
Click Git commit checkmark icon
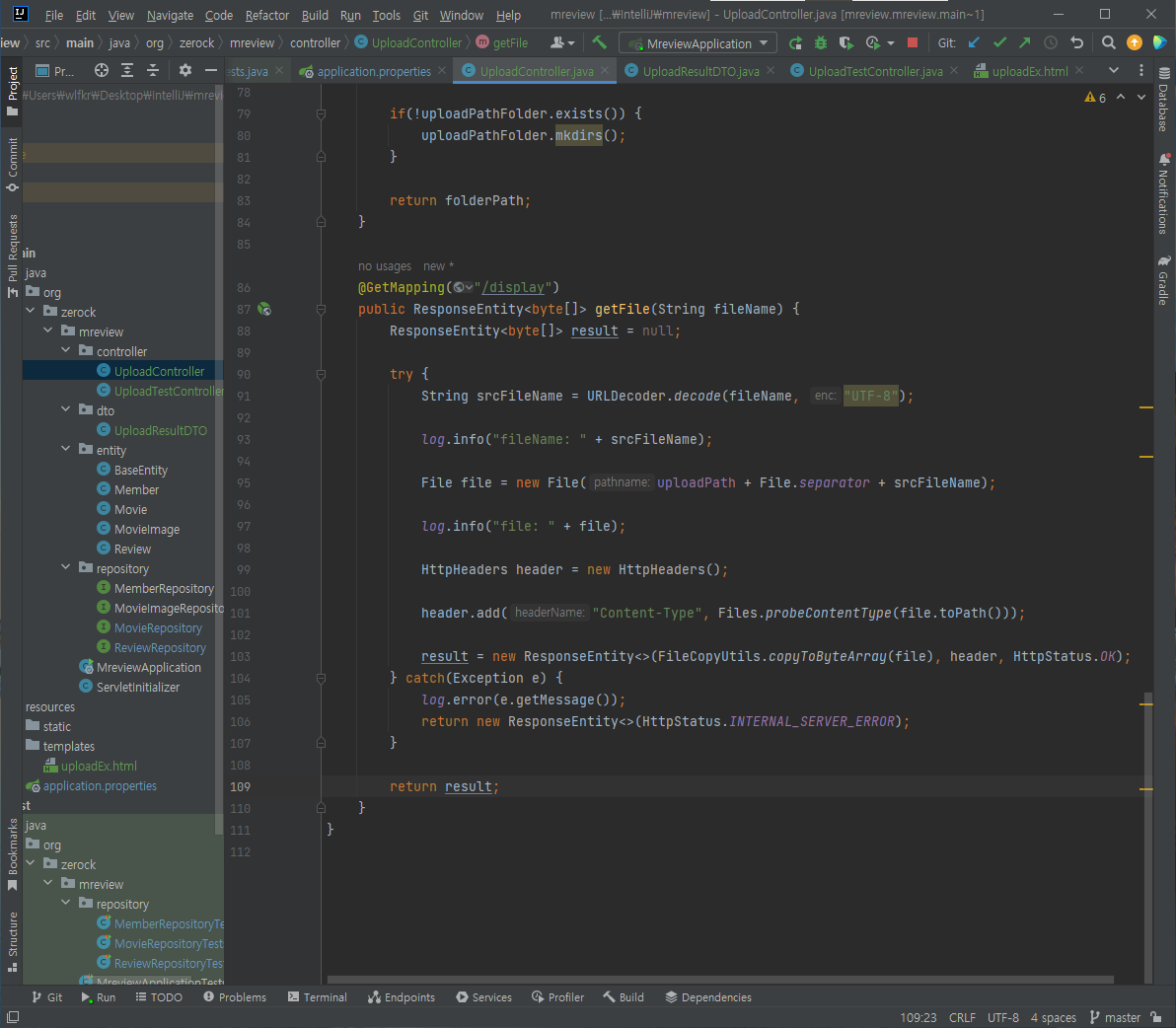tap(999, 42)
